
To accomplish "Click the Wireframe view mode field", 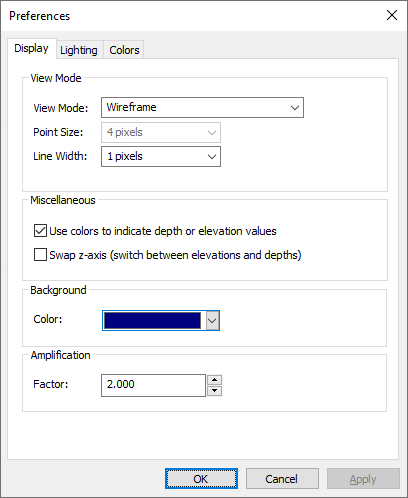I will pyautogui.click(x=202, y=107).
